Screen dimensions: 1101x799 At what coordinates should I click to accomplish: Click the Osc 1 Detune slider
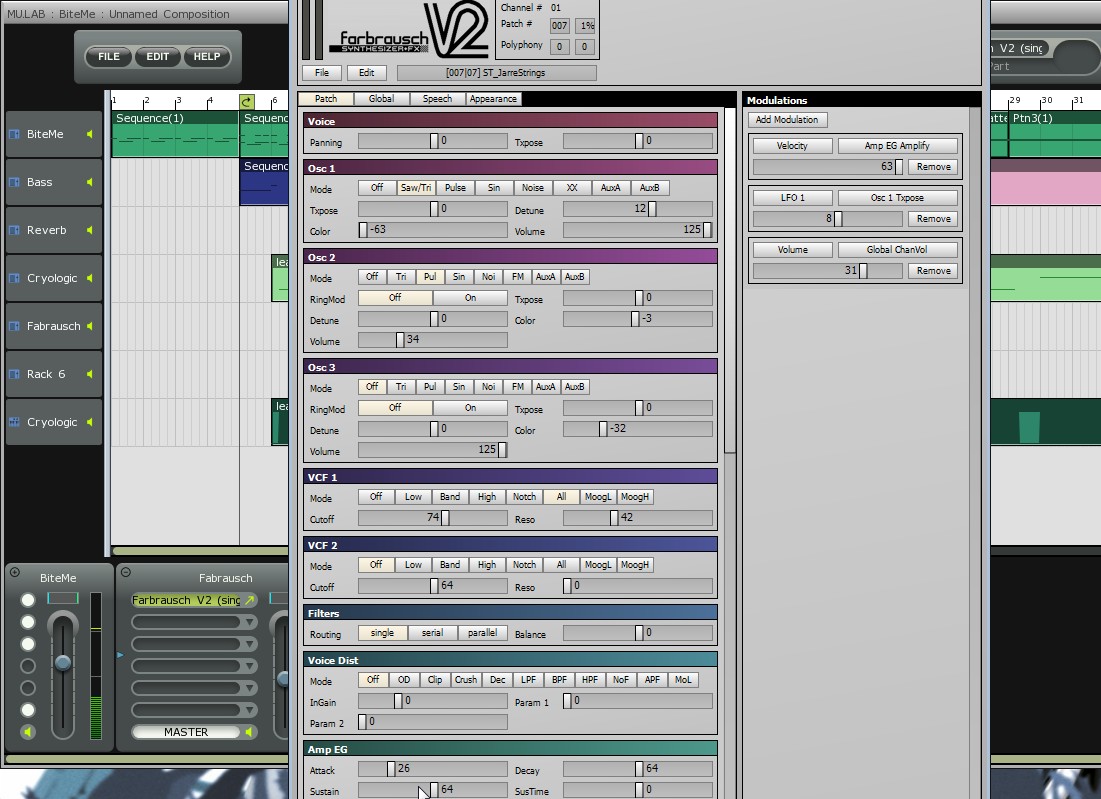(638, 209)
